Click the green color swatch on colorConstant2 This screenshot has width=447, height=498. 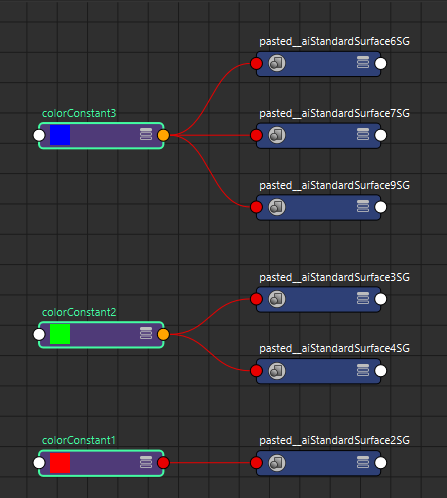click(60, 334)
